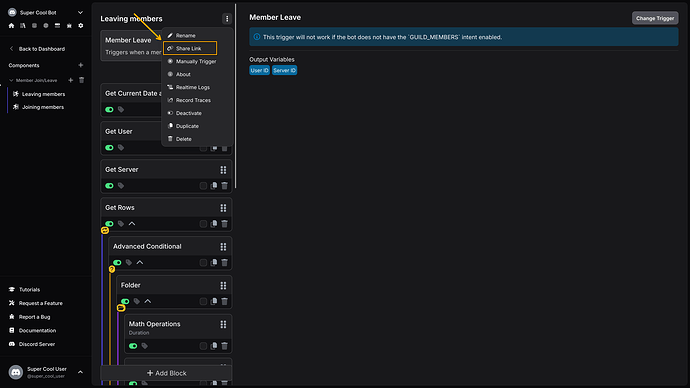Click the Add Block button

[166, 373]
